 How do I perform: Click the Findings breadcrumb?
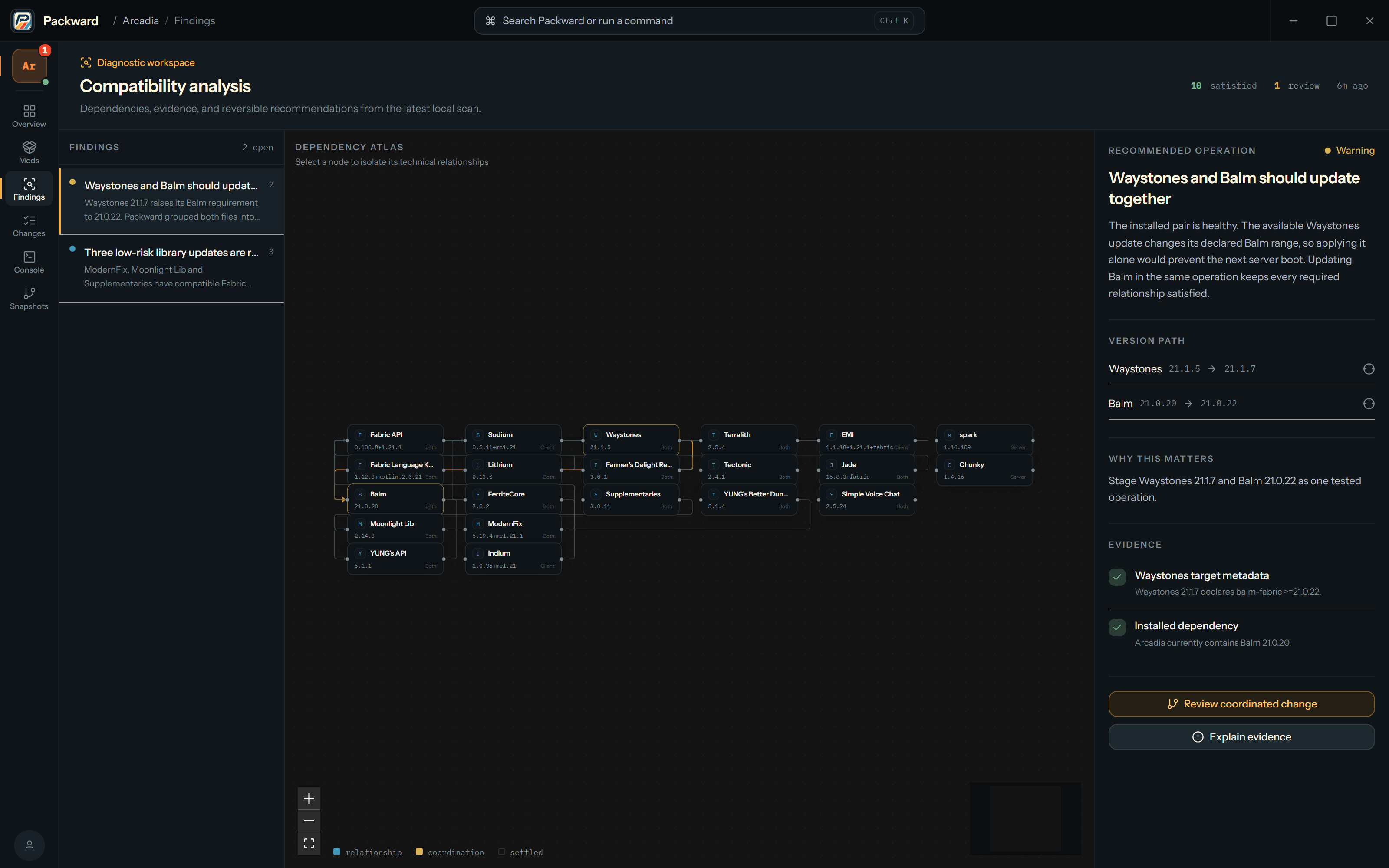coord(194,21)
